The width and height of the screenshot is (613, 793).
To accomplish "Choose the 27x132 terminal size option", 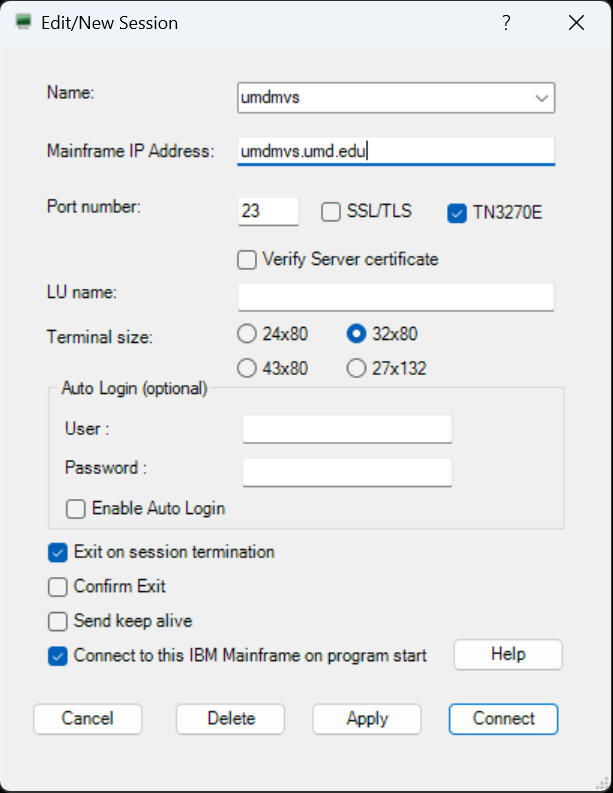I will (x=355, y=369).
